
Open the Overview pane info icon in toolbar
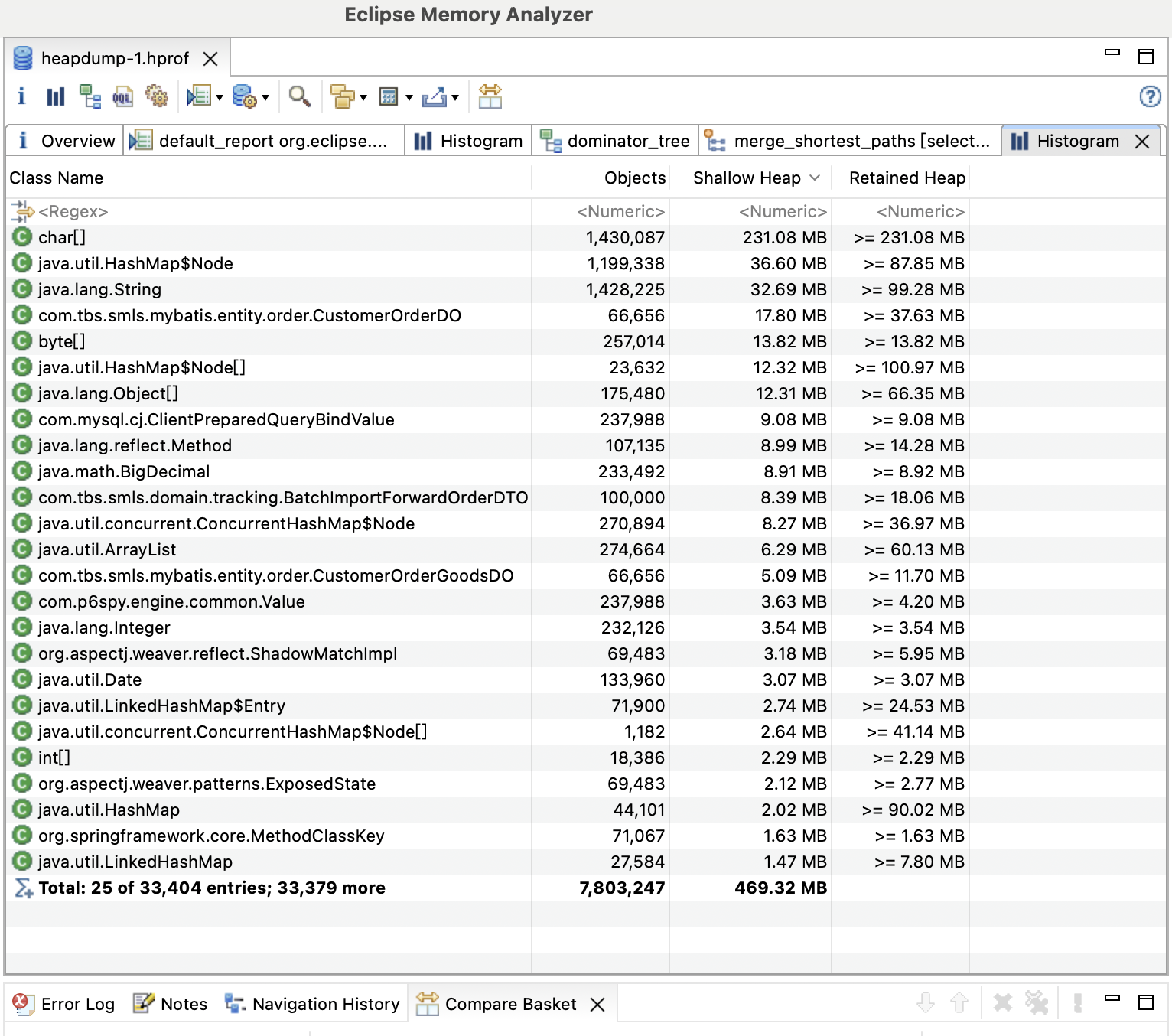[21, 96]
